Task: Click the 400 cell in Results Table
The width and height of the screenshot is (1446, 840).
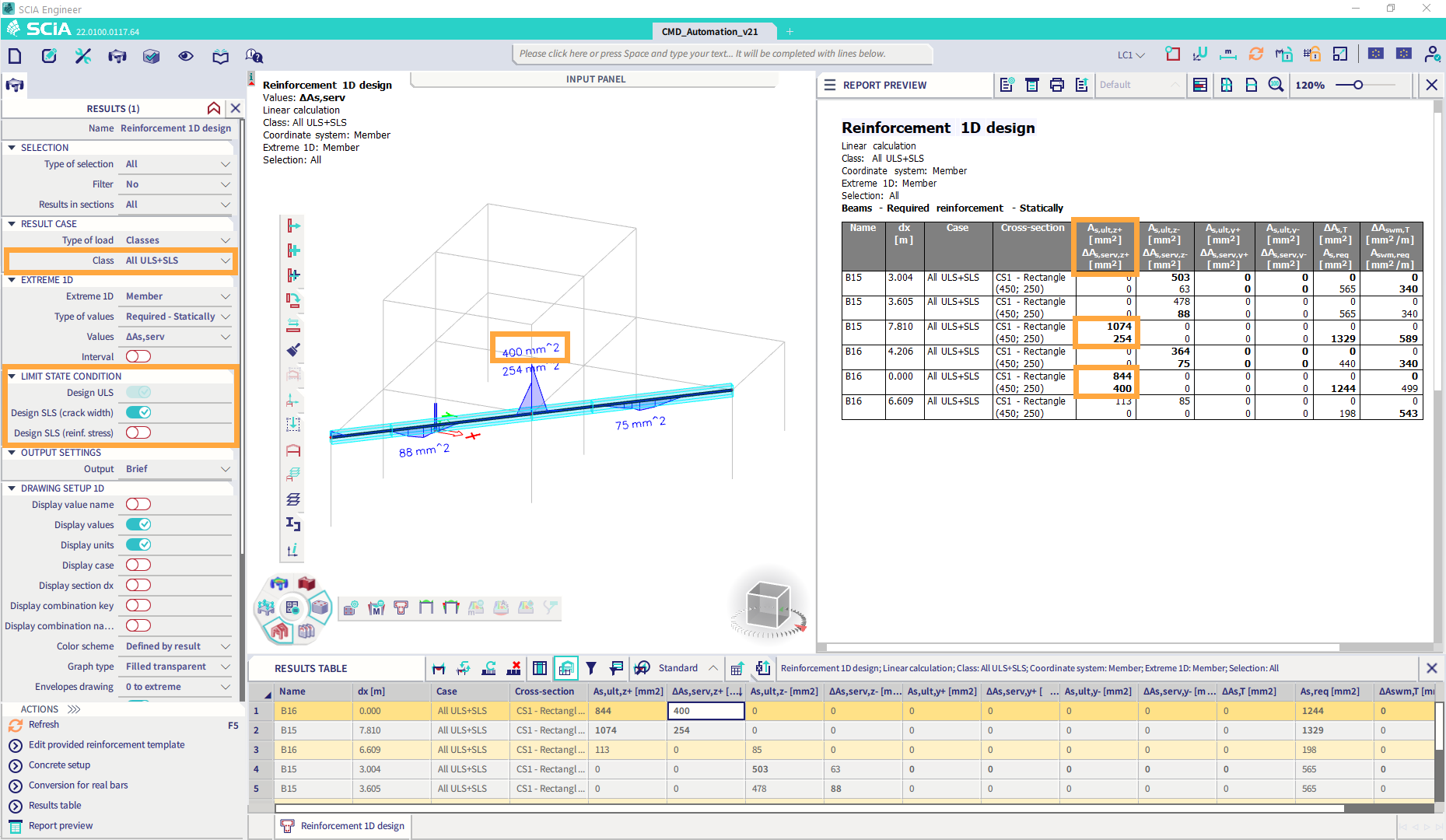Action: click(706, 711)
